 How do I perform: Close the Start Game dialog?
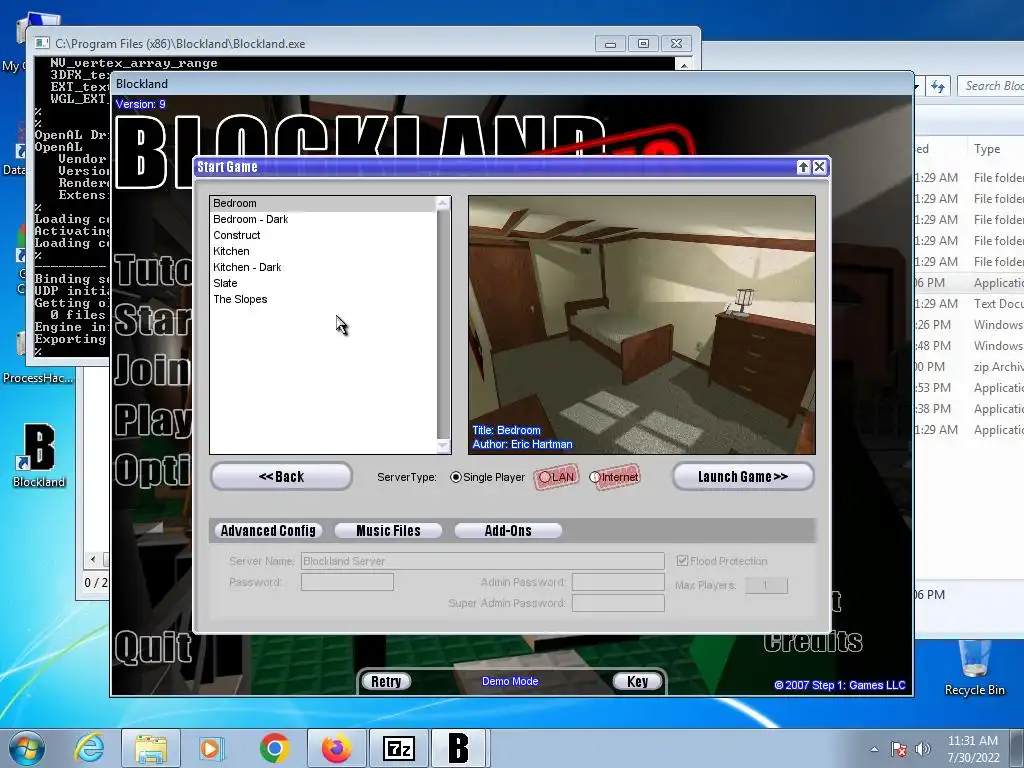pyautogui.click(x=819, y=167)
